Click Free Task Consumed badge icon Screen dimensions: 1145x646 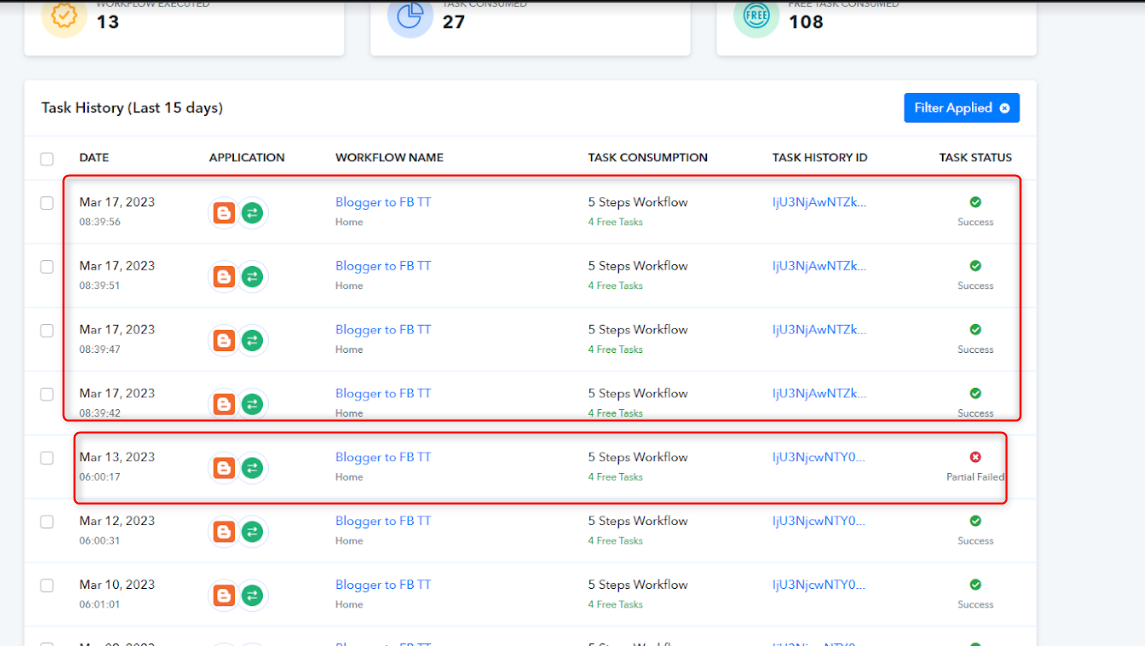757,16
